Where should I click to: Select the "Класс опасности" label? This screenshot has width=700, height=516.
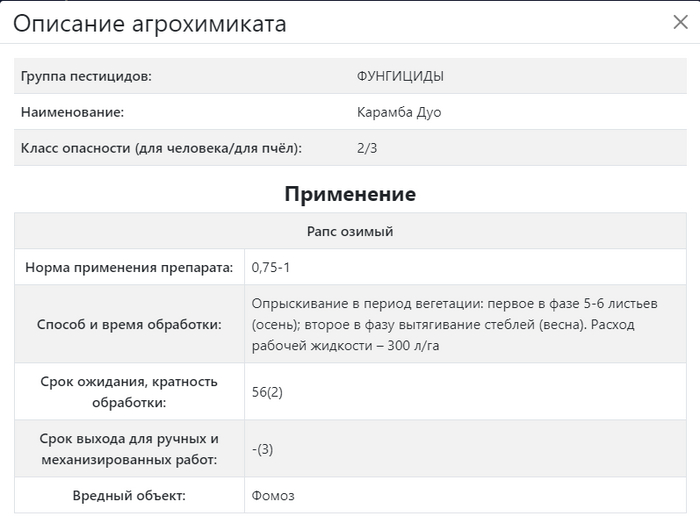tap(161, 148)
